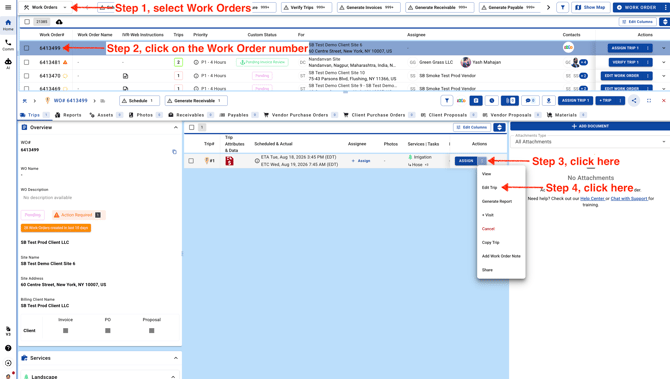Click the row density icon in trips table header

click(500, 127)
